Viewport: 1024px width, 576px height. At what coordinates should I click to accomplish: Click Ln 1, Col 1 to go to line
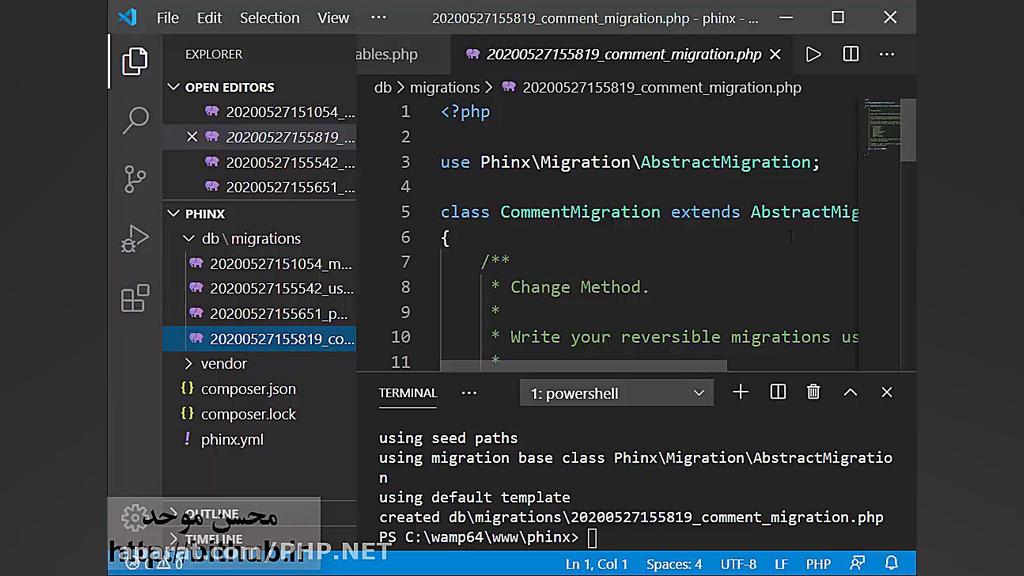(597, 563)
